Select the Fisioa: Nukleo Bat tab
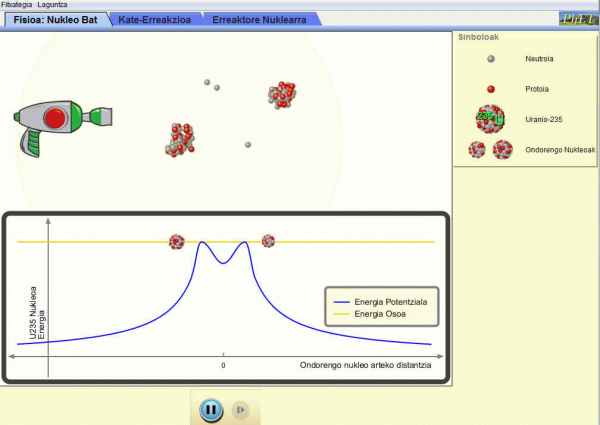 (56, 19)
